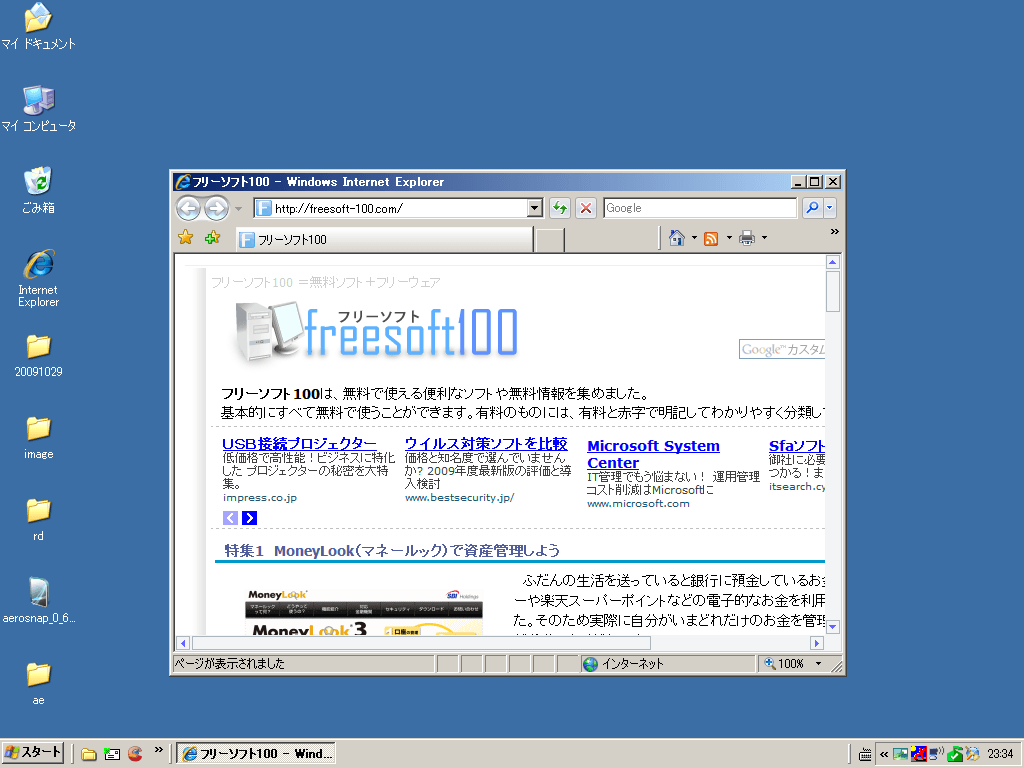The height and width of the screenshot is (768, 1024).
Task: Click the green tray icon near clock
Action: (x=955, y=754)
